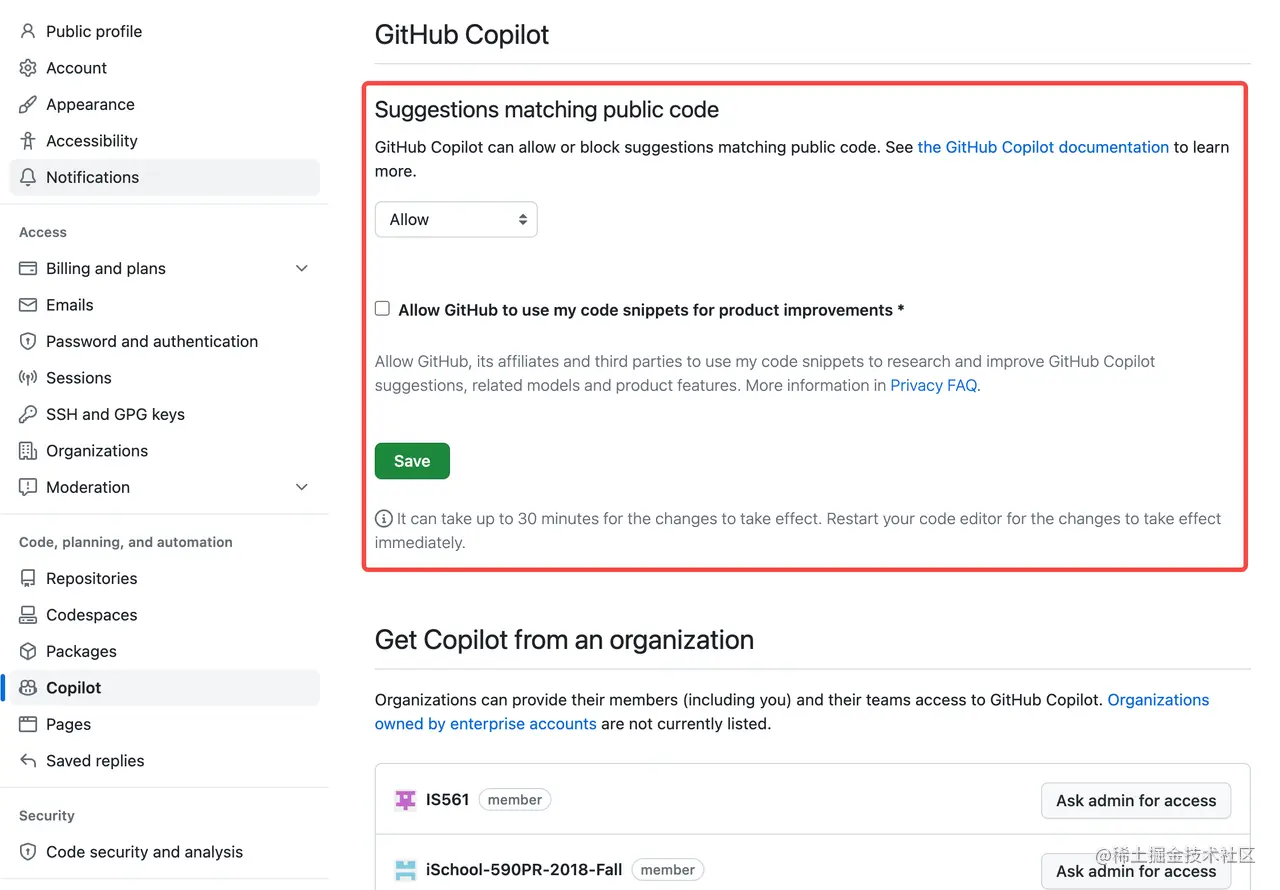This screenshot has width=1280, height=890.
Task: Click Ask admin for access for IS561
Action: (1136, 800)
